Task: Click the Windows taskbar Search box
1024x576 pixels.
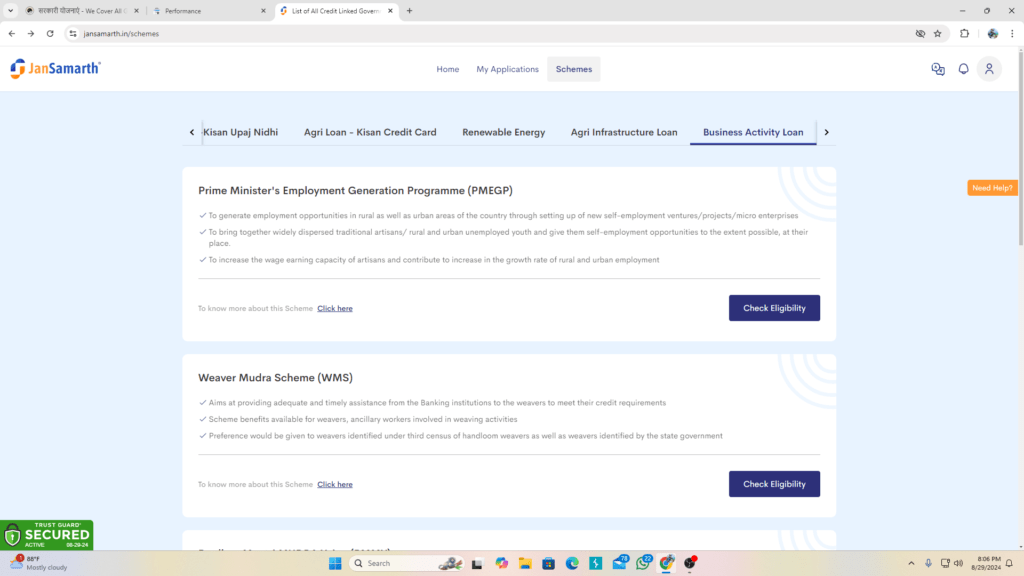Action: pyautogui.click(x=405, y=563)
